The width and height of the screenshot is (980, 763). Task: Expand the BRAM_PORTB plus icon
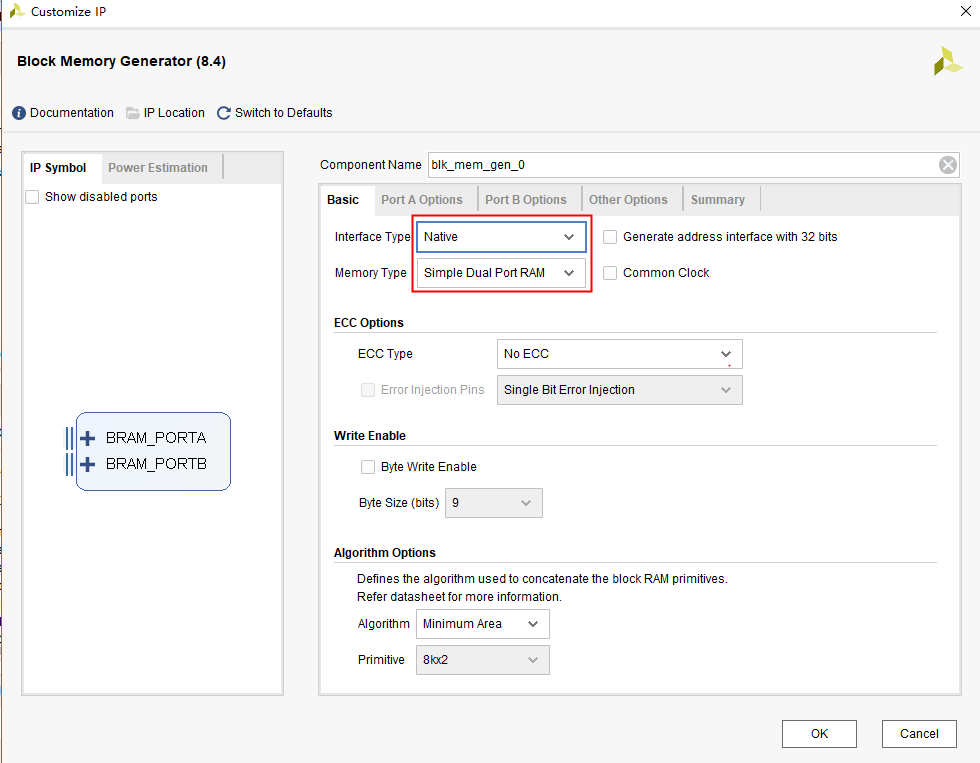88,464
